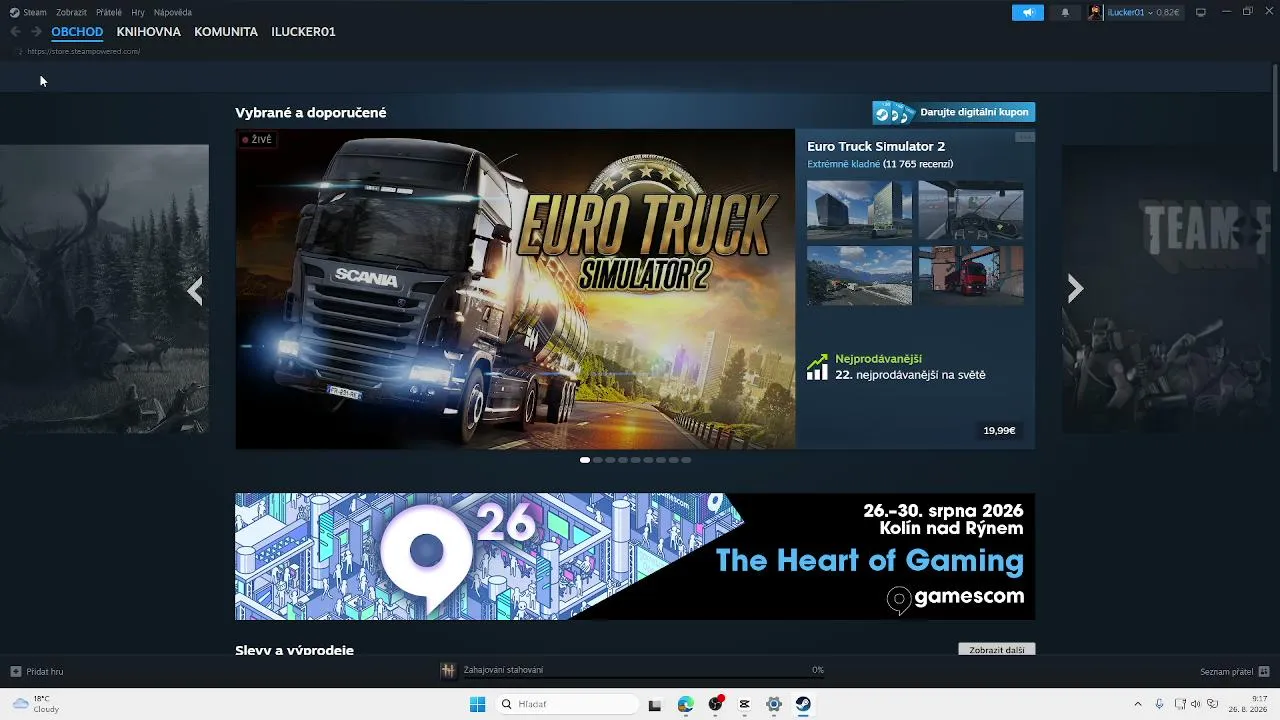Open the Euro Truck Simulator 2 title link
Viewport: 1280px width, 720px height.
(x=876, y=147)
